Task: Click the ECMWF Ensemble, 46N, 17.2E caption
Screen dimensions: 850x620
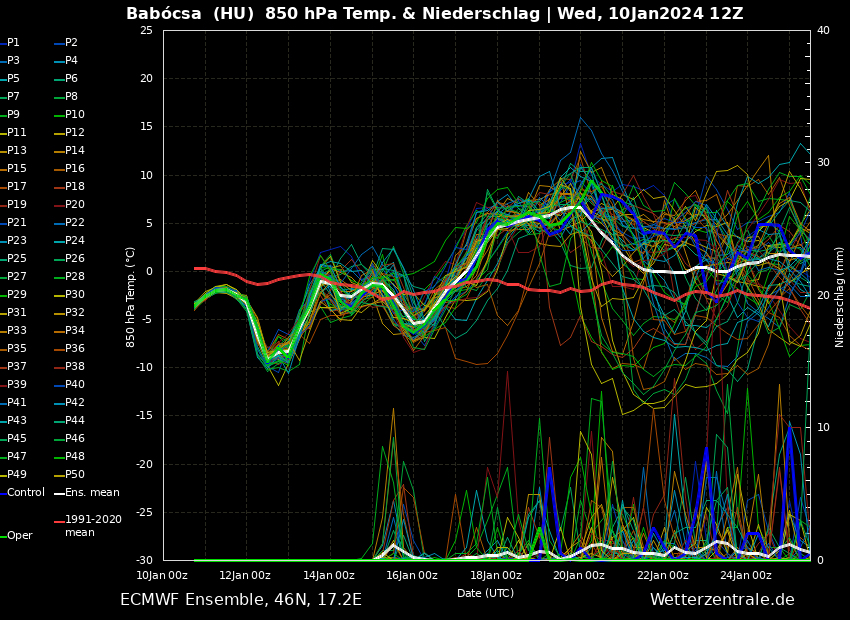Action: (x=241, y=600)
